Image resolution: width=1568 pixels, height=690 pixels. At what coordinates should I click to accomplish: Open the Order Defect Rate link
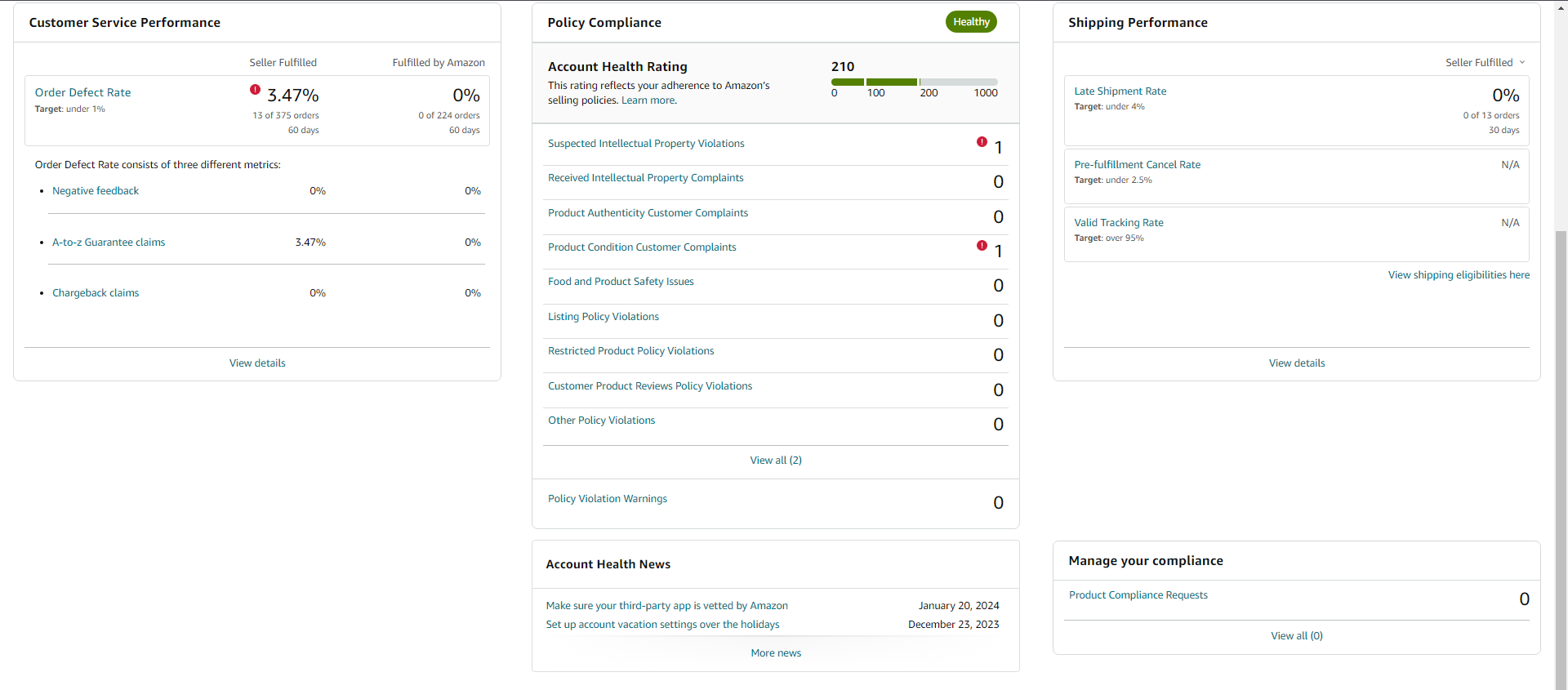coord(82,92)
